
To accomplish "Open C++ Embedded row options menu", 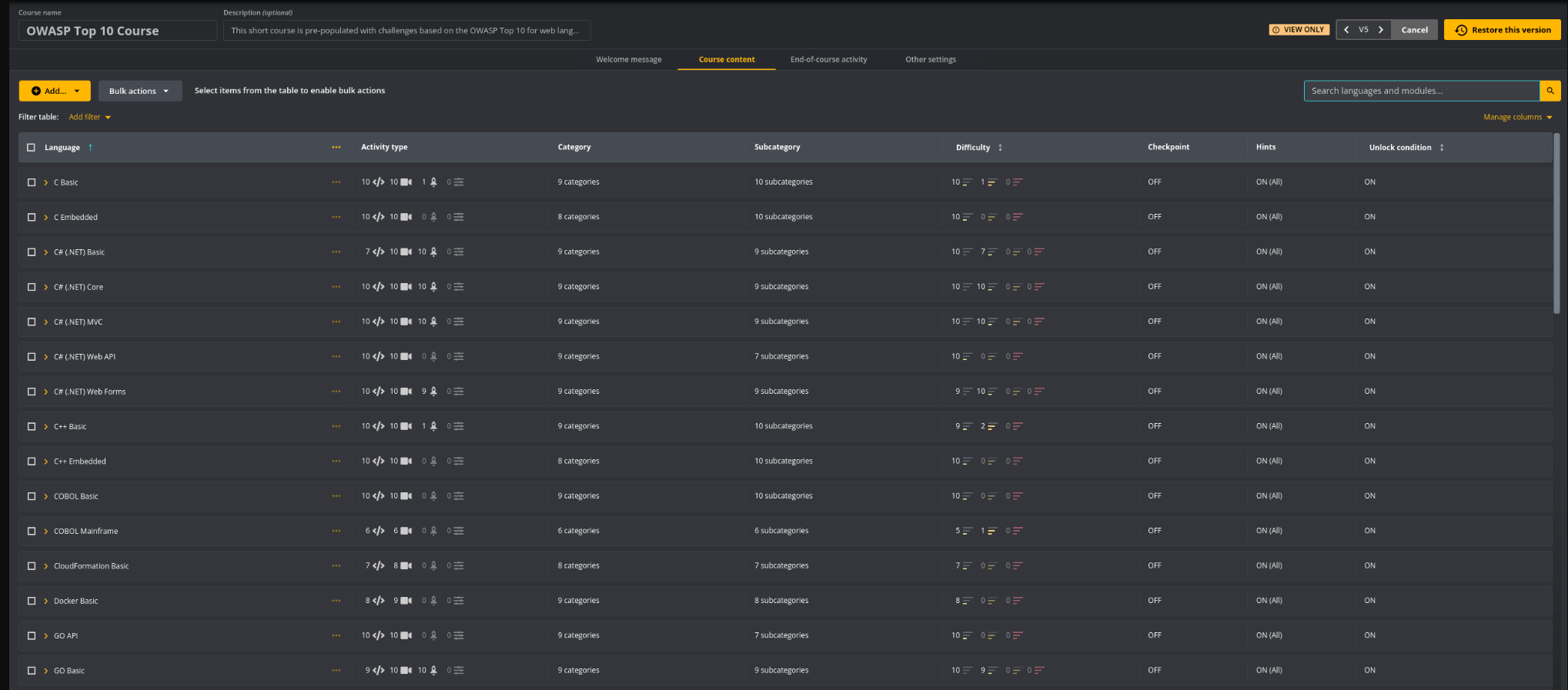I will pos(336,462).
